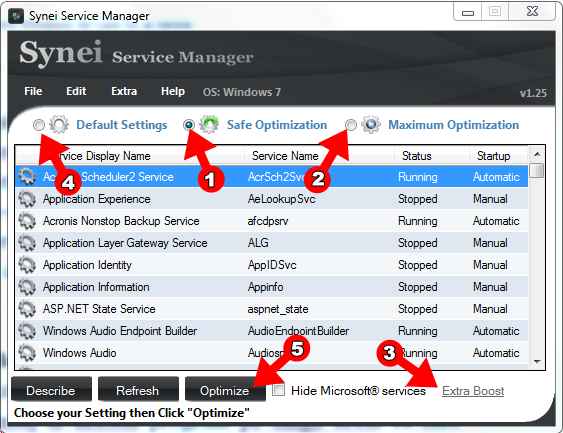Select the Acronis Nonstop Backup Service row
563x433 pixels.
272,221
